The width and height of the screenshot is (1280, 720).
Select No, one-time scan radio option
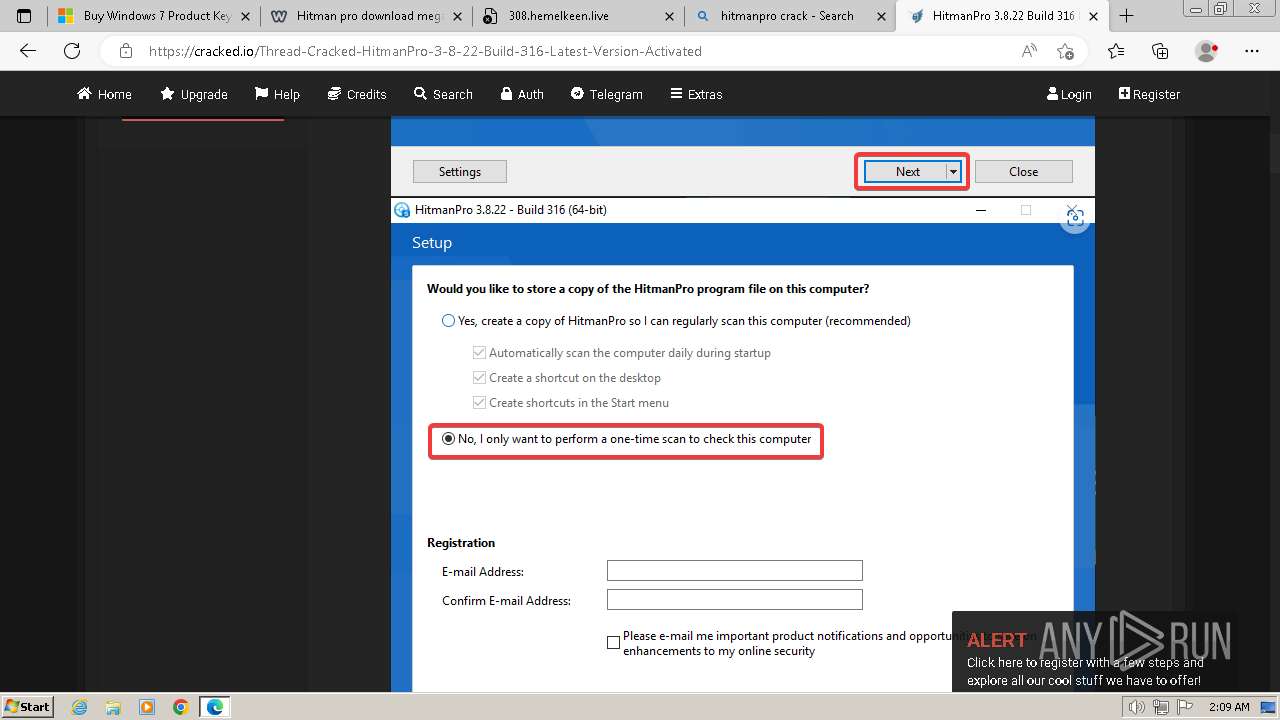click(x=448, y=439)
